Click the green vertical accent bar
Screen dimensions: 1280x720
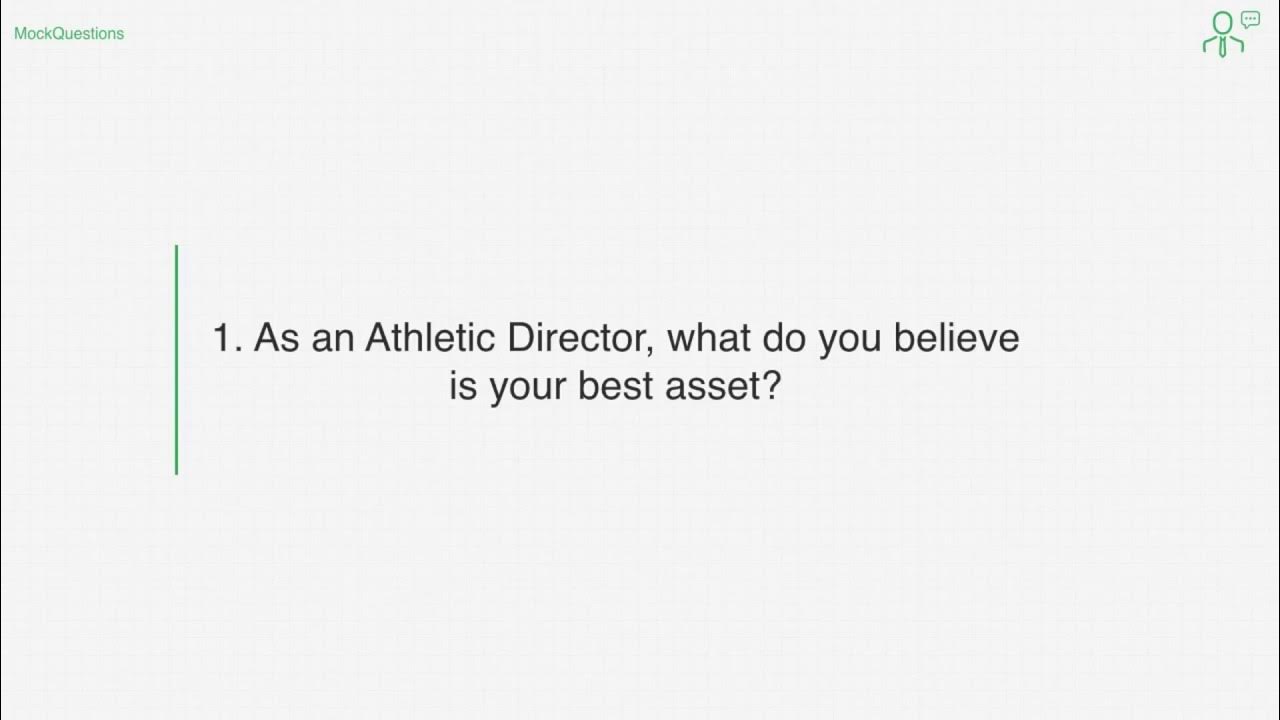177,360
